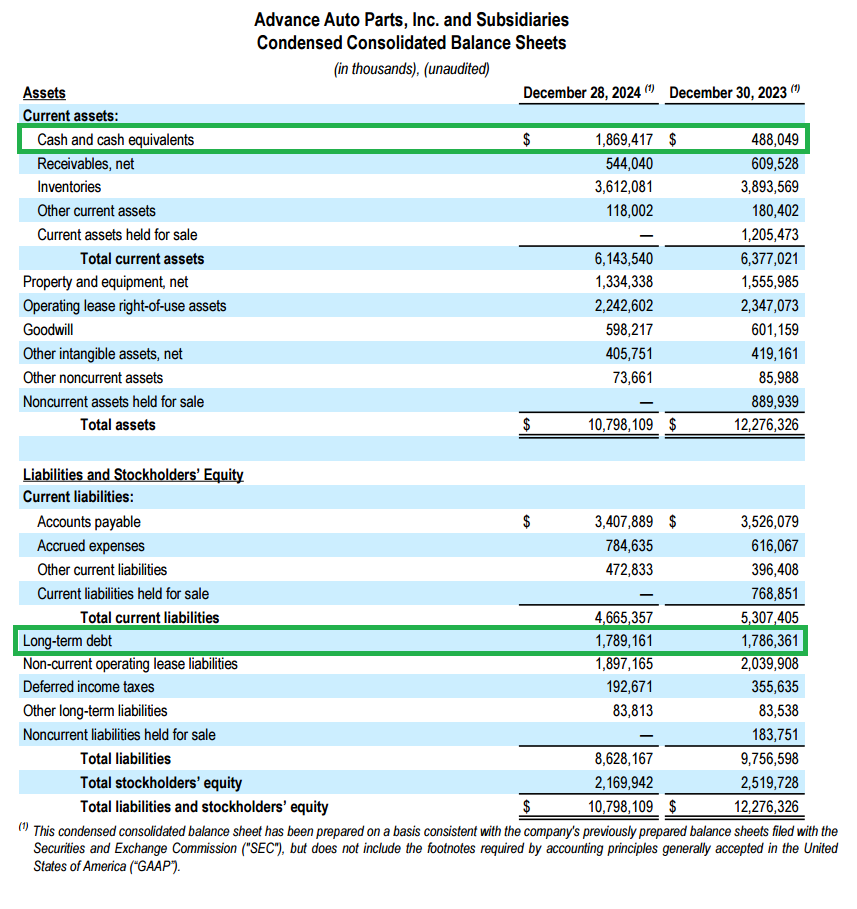Image resolution: width=857 pixels, height=909 pixels.
Task: Click the 'Other intangible assets, net' label
Action: point(103,354)
